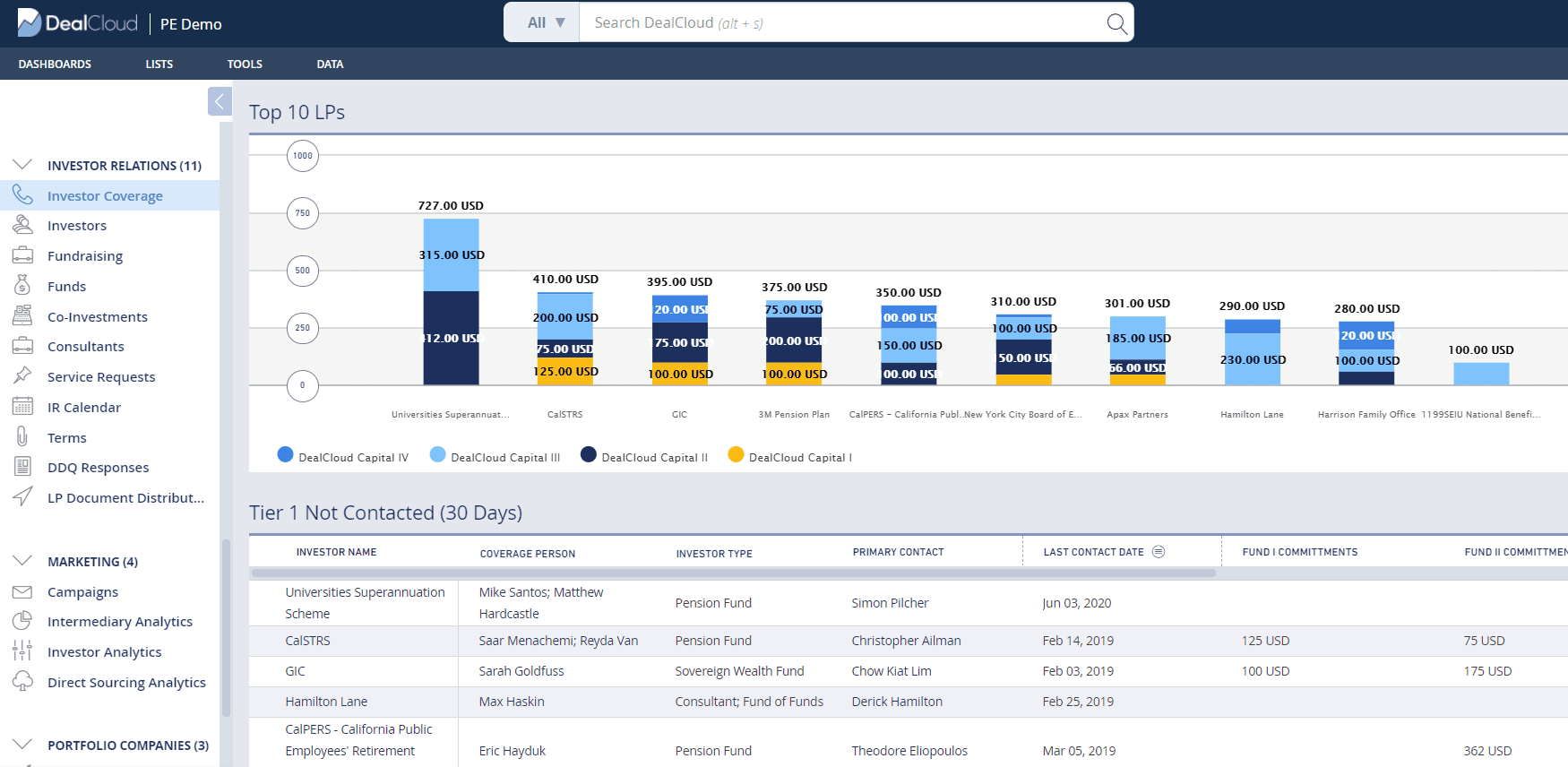
Task: Open primary contact Simon Pilcher
Action: point(890,603)
